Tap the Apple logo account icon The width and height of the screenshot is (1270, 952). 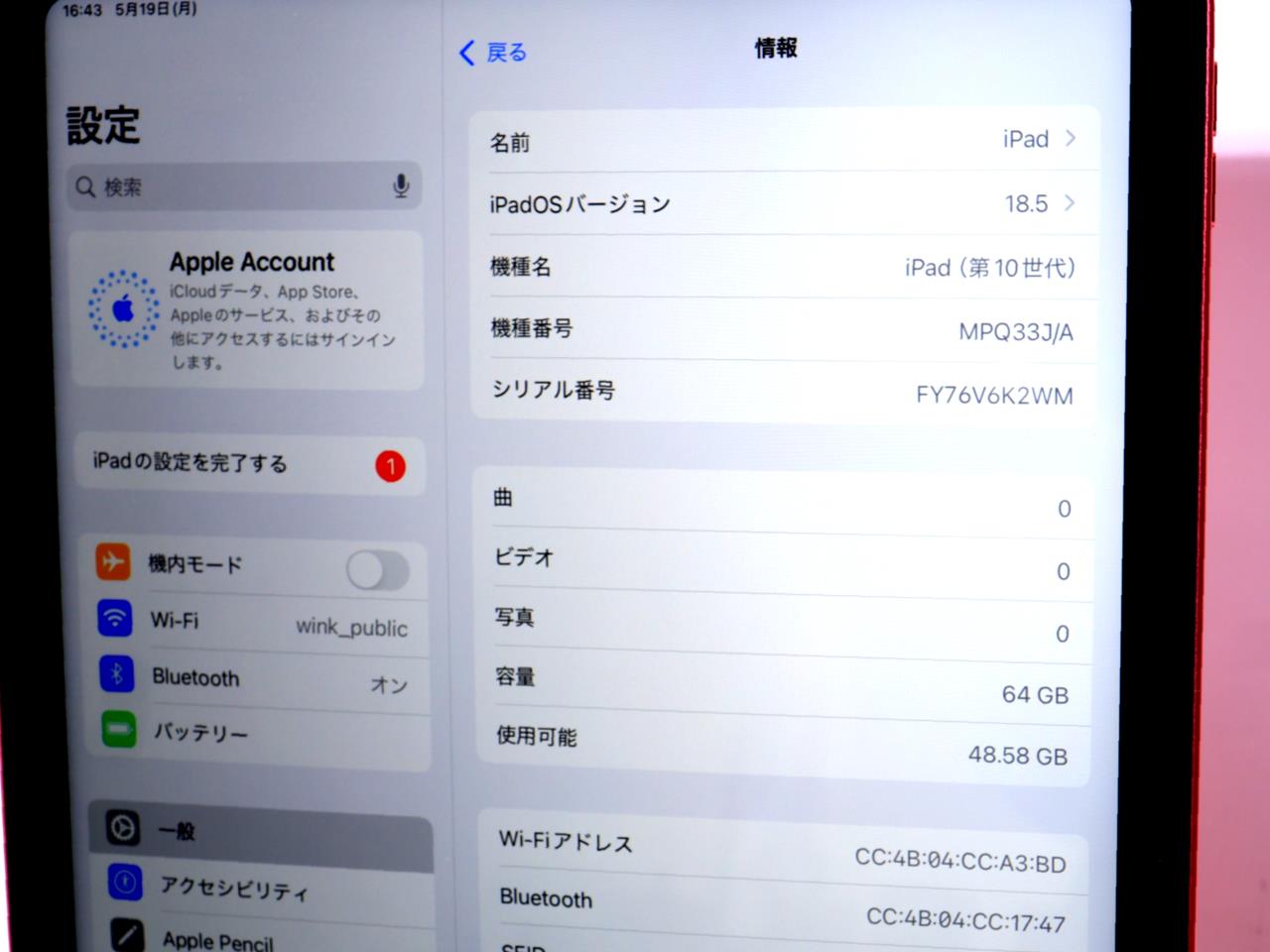123,308
